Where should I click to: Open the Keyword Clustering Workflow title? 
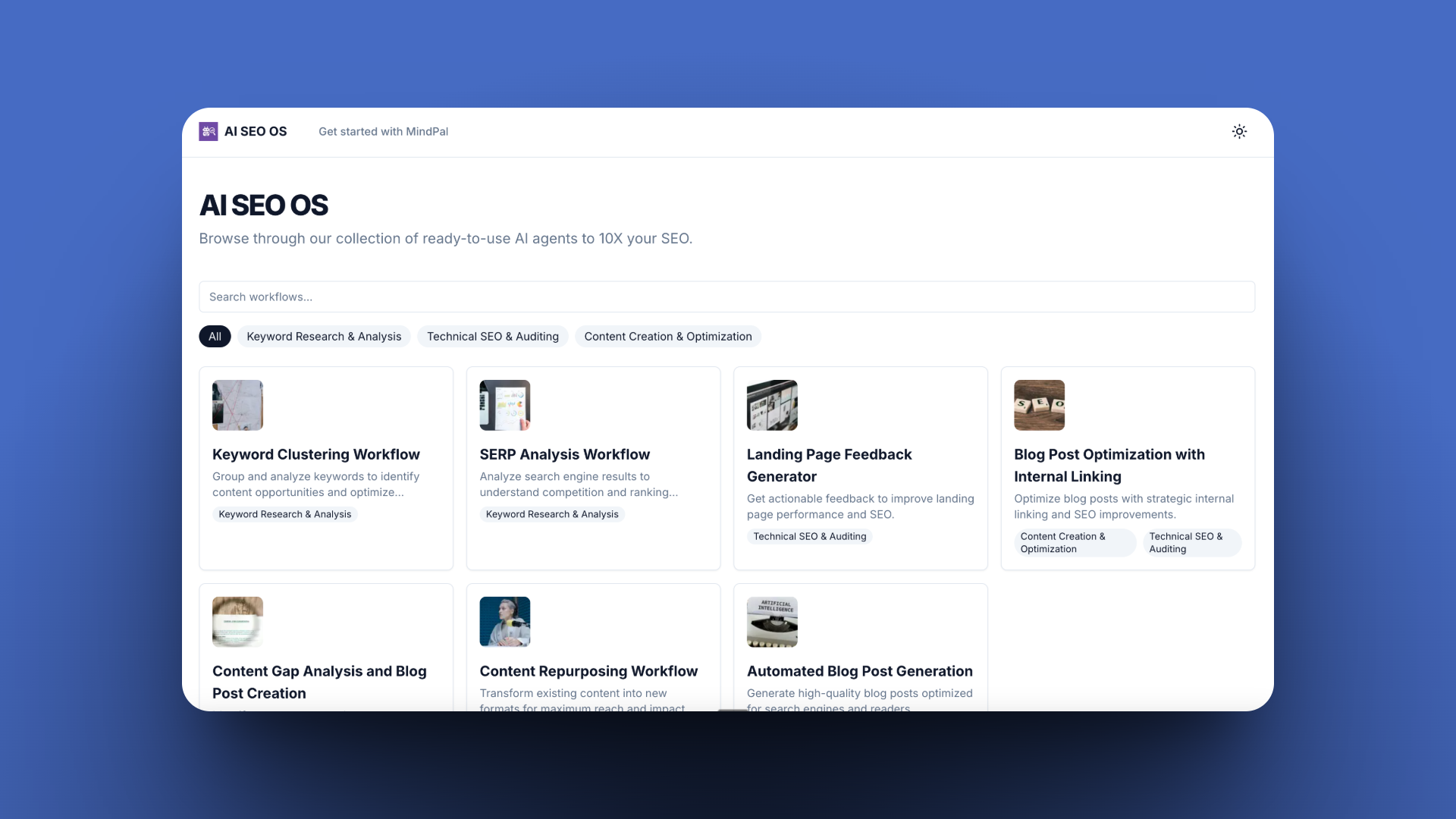(x=315, y=454)
